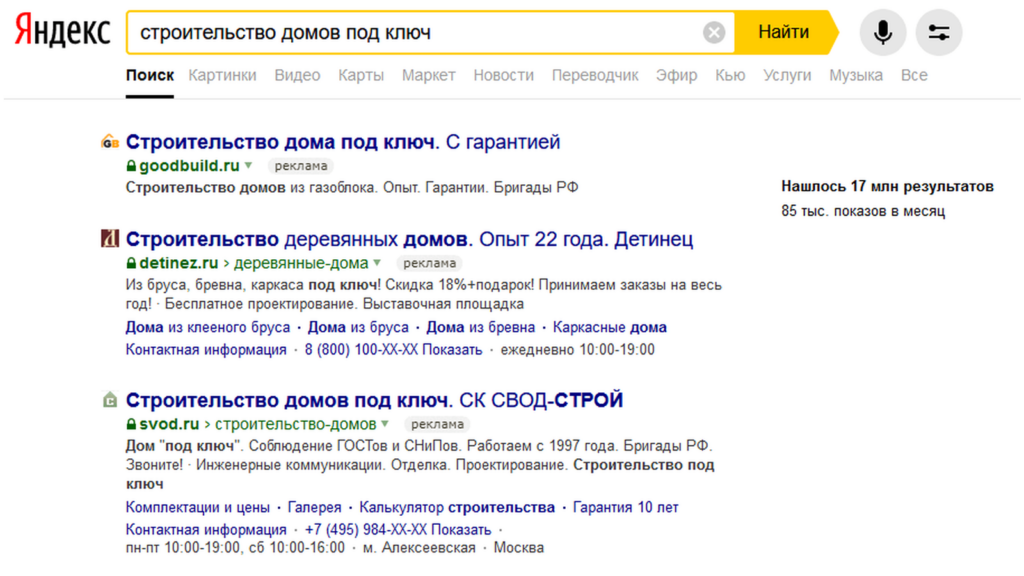The width and height of the screenshot is (1024, 576).
Task: Visit the detinez.ru URL link
Action: pos(178,263)
